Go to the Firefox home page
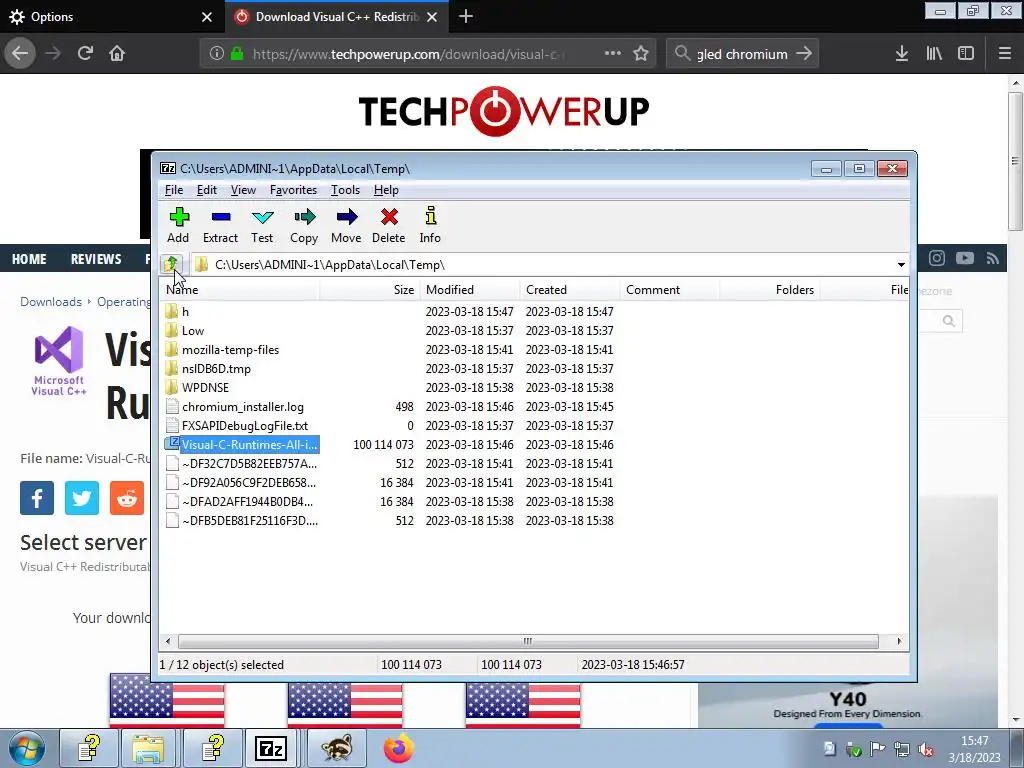1024x768 pixels. tap(117, 54)
